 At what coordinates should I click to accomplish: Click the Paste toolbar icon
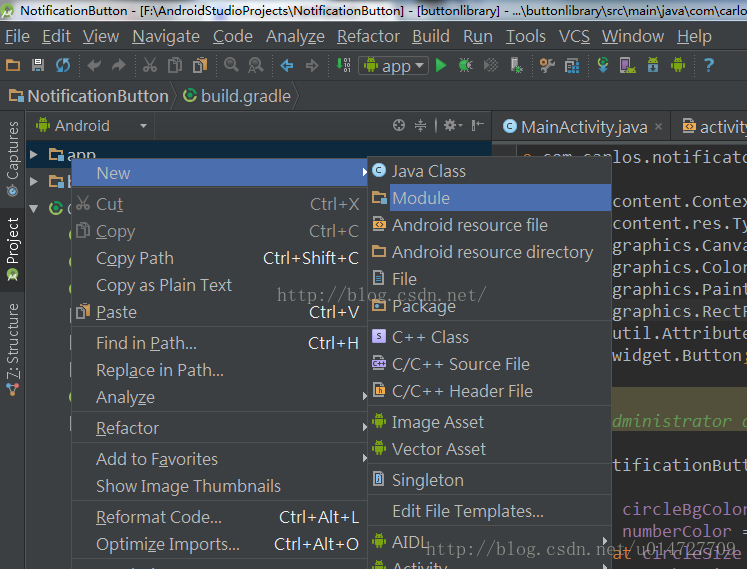pyautogui.click(x=200, y=65)
